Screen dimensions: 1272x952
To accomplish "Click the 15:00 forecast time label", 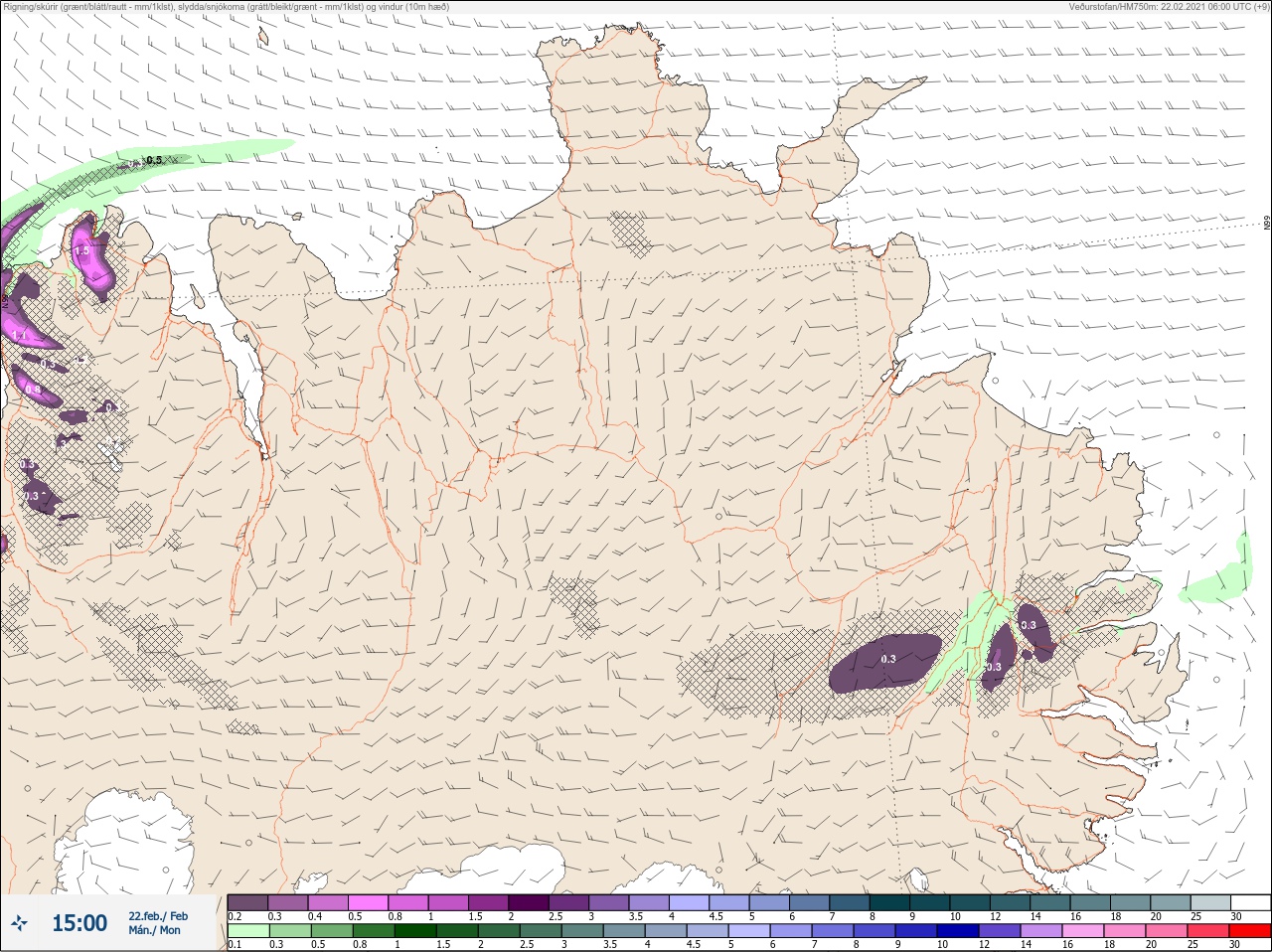I will (x=79, y=923).
